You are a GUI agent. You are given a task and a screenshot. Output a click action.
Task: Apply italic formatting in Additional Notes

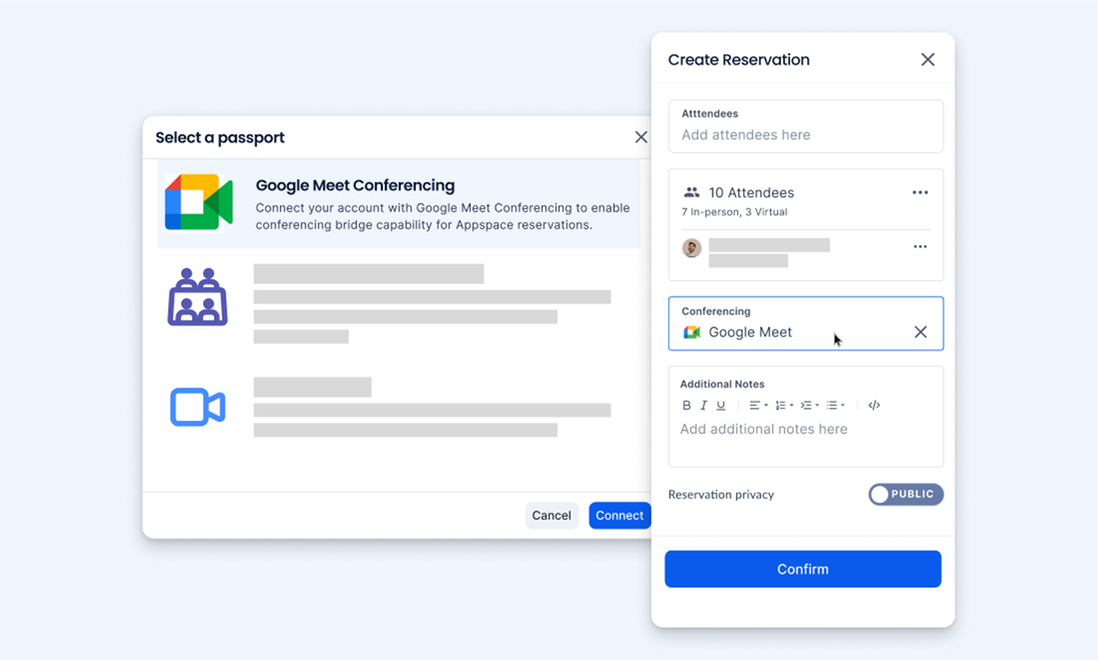(704, 405)
